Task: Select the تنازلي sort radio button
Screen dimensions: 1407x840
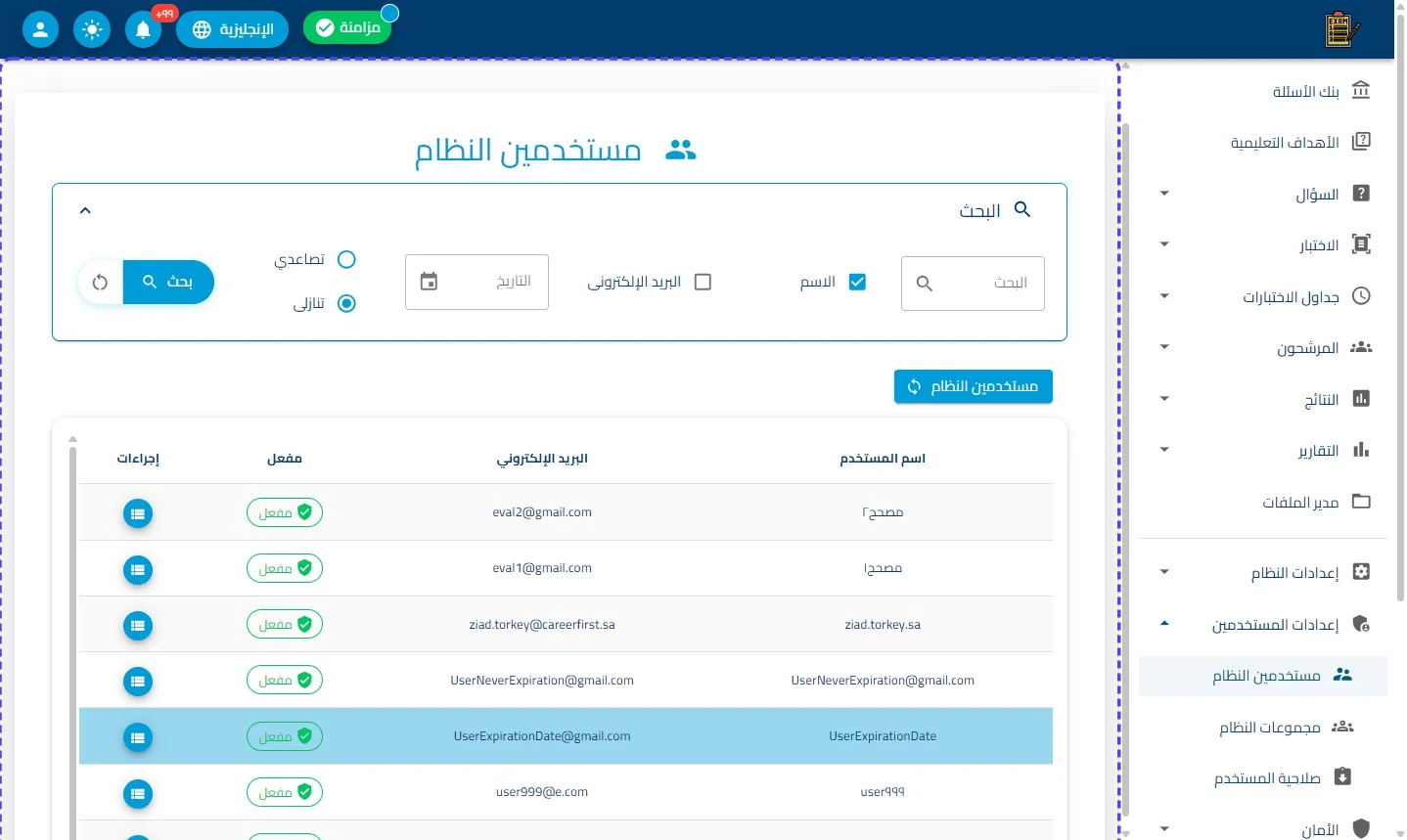Action: pyautogui.click(x=346, y=303)
